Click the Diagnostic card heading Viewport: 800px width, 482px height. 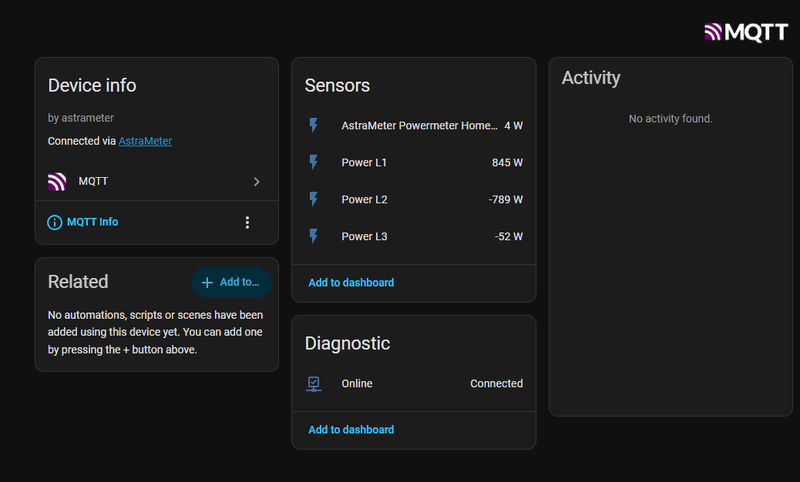pyautogui.click(x=347, y=344)
